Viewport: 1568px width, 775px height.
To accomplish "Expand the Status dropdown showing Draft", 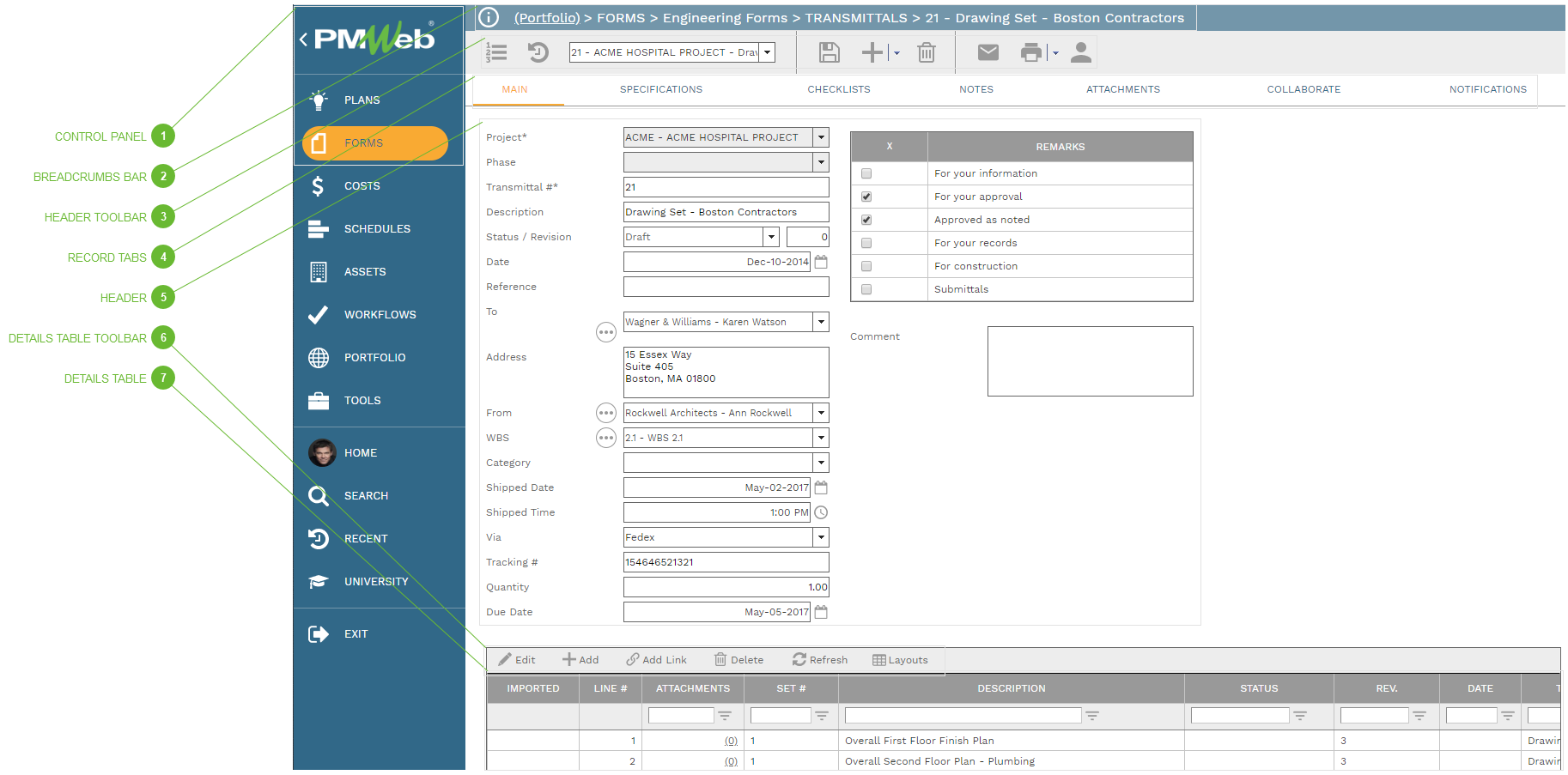I will pos(771,237).
